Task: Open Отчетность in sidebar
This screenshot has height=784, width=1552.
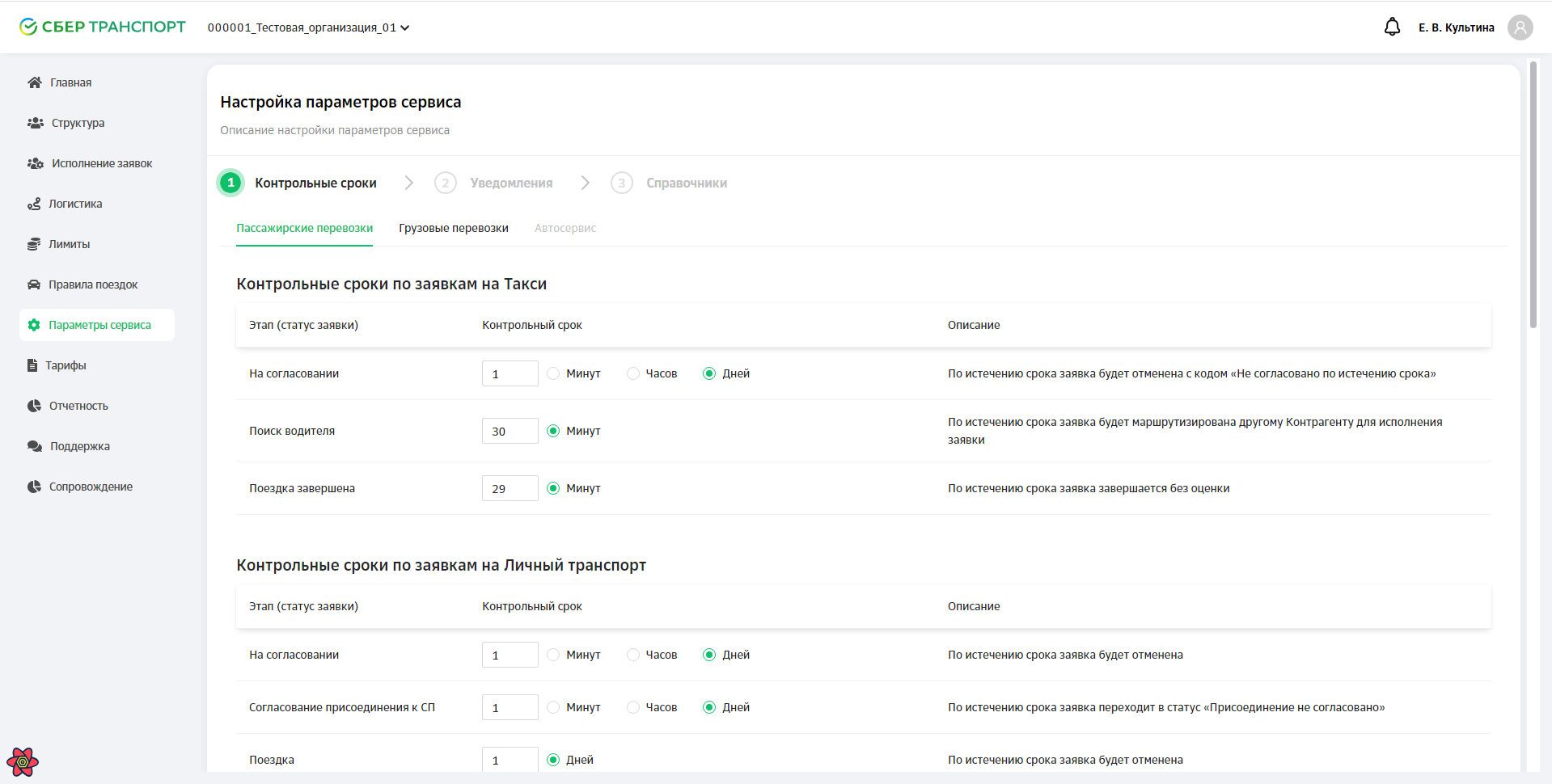Action: (x=78, y=406)
